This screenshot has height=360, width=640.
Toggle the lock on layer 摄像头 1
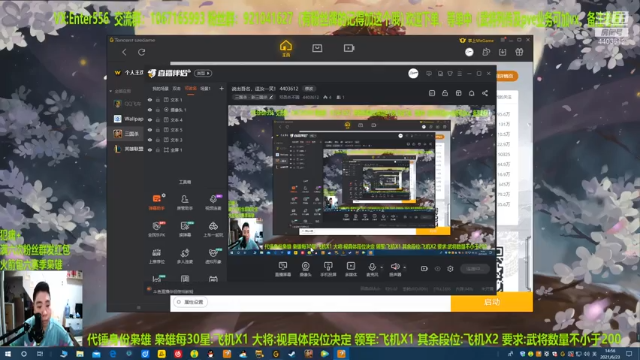point(158,110)
